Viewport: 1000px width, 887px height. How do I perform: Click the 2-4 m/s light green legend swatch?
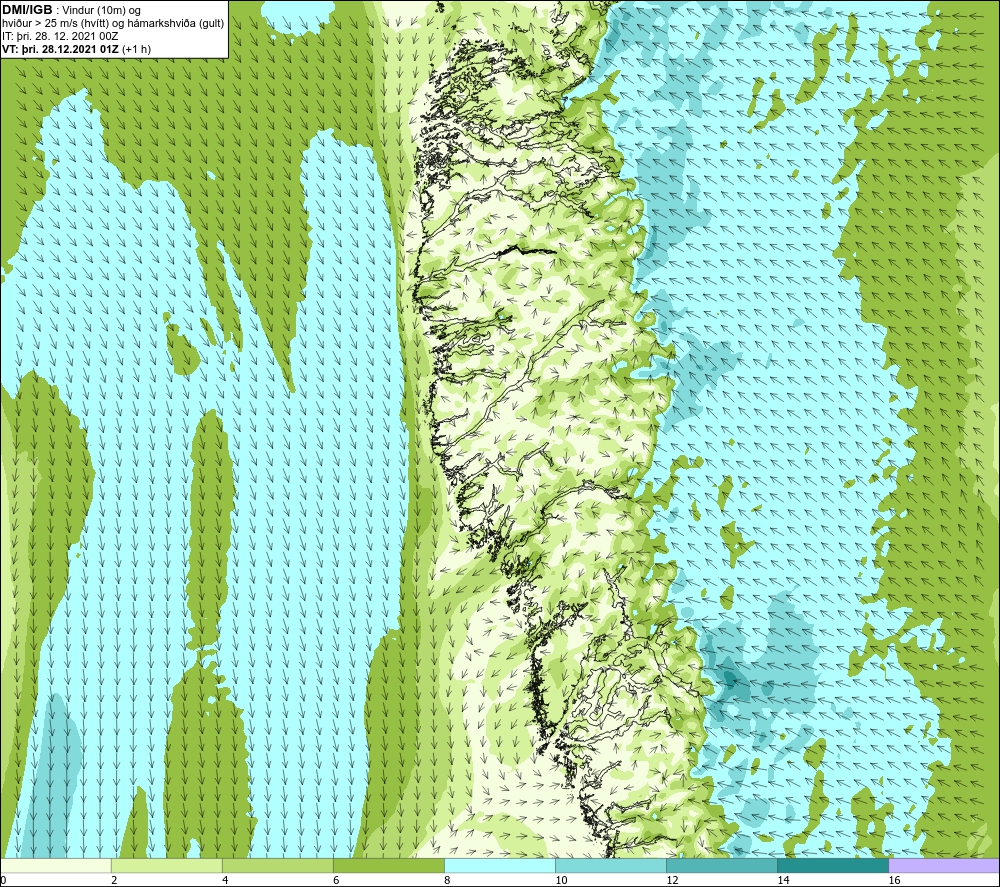[x=167, y=865]
